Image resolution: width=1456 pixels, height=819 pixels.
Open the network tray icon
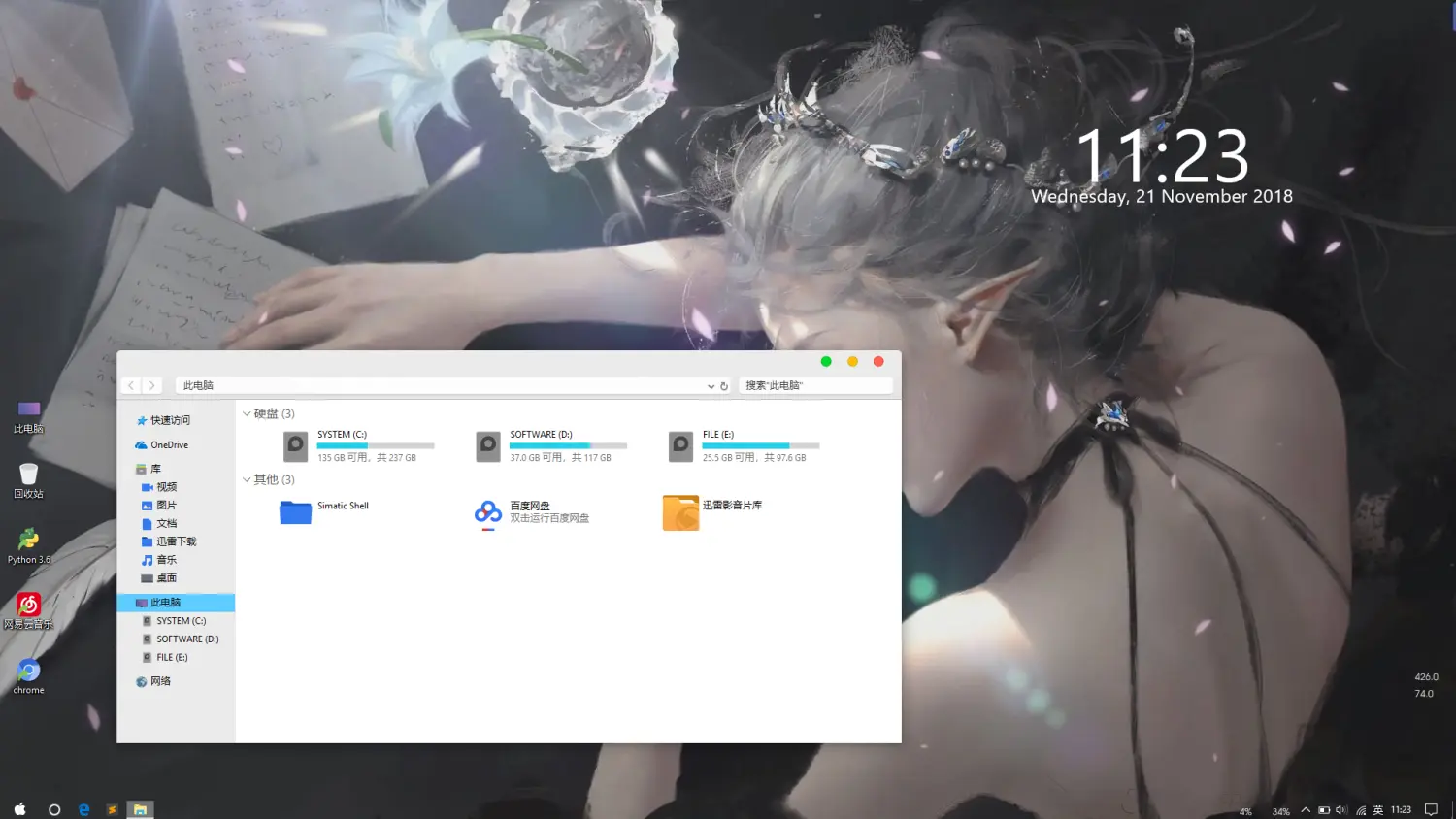point(1361,810)
